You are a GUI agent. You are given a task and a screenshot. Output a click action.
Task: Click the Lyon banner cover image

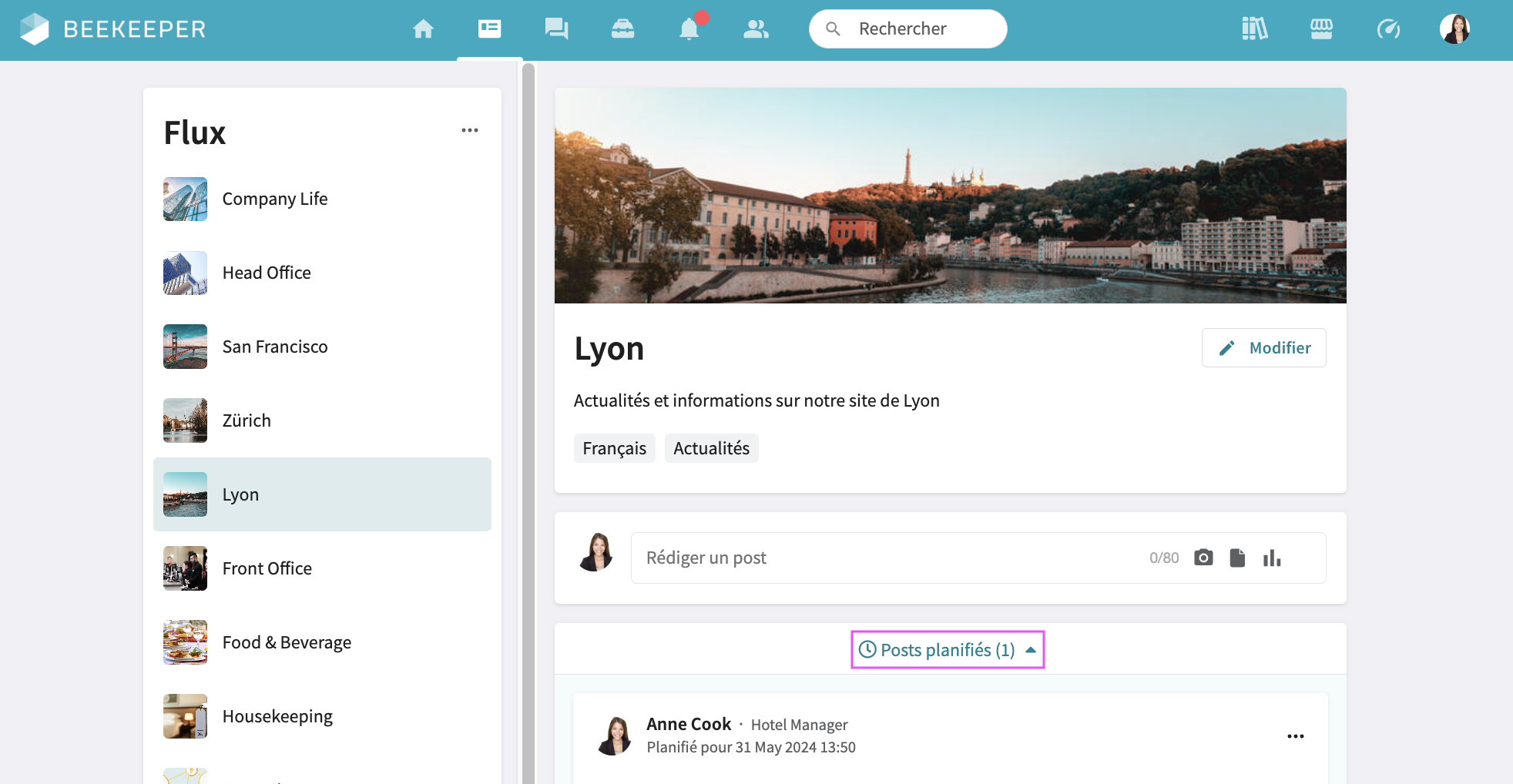coord(951,196)
